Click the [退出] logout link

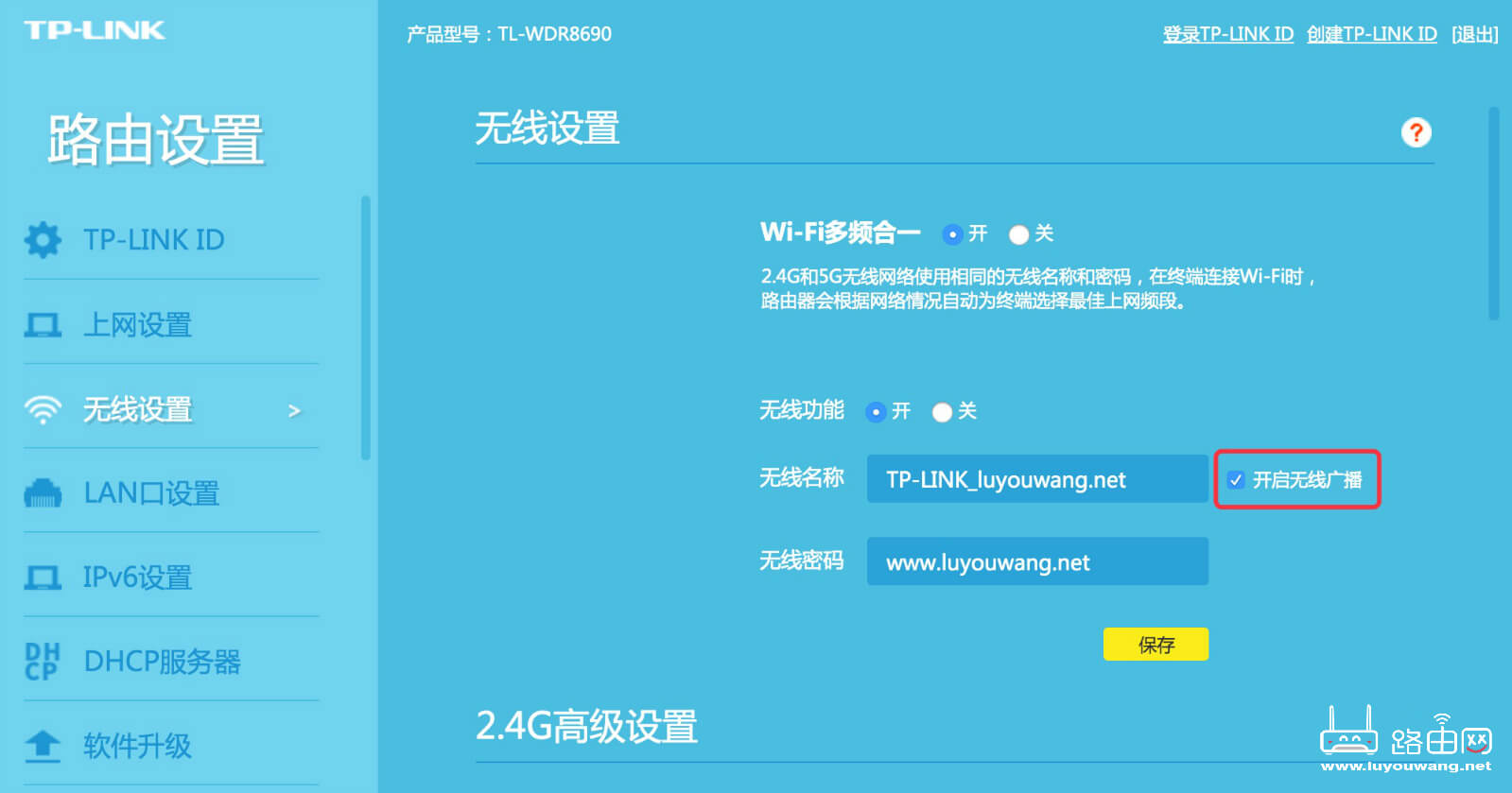pos(1475,34)
